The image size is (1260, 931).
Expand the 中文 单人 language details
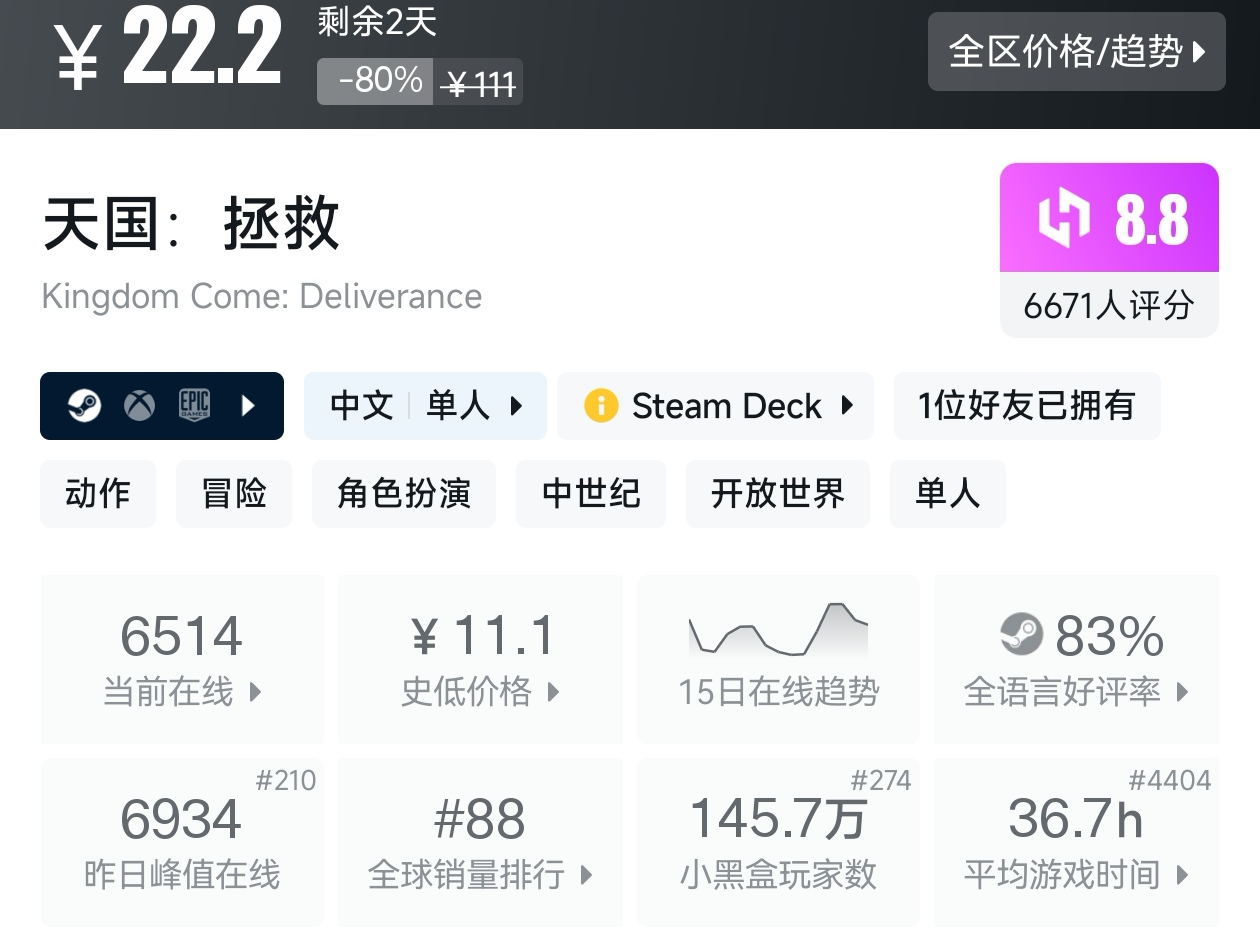(x=425, y=406)
